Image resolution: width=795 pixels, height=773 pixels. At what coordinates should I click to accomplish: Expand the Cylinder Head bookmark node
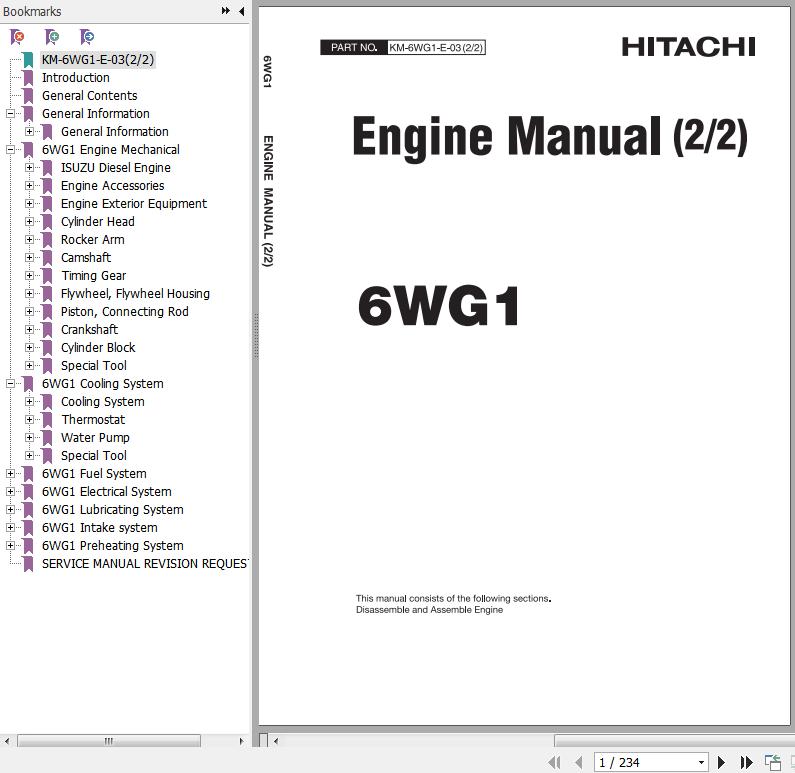(x=29, y=222)
